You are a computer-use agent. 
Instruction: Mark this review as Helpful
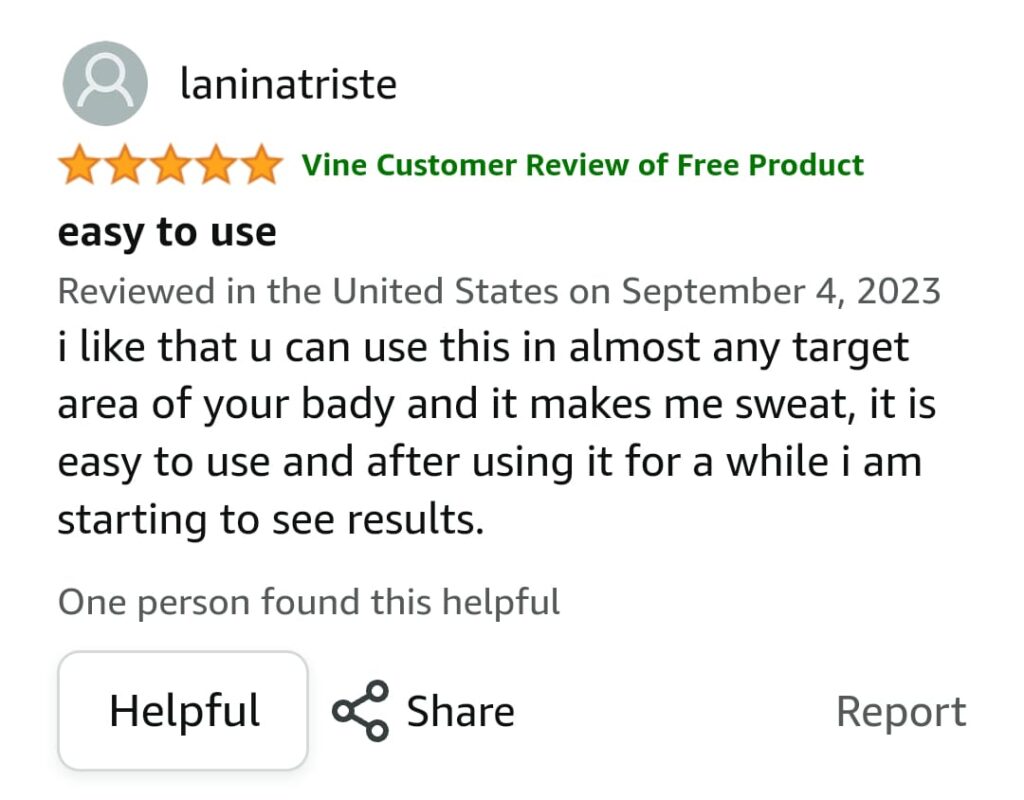pos(183,711)
